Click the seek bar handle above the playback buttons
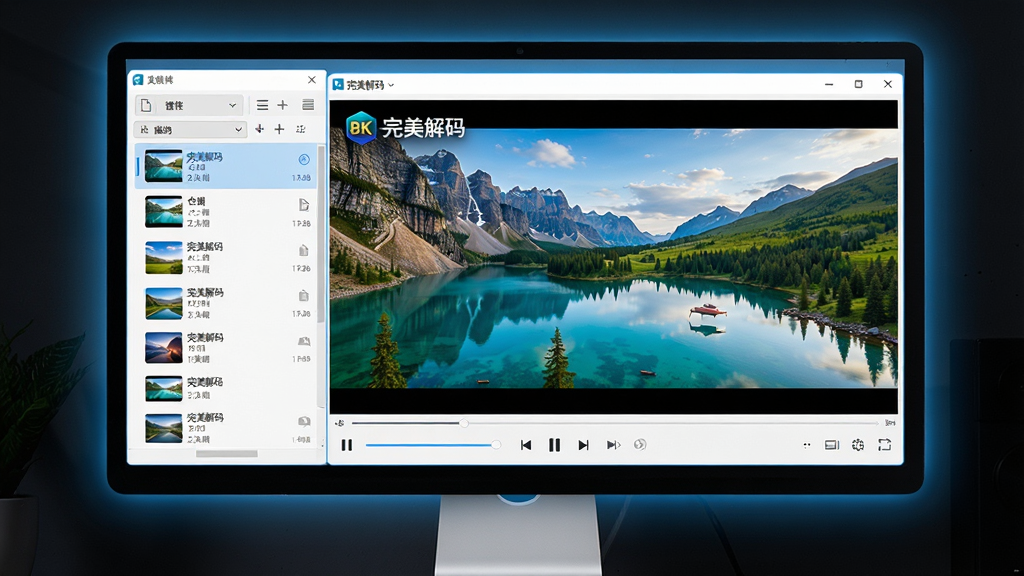Viewport: 1024px width, 576px height. click(x=464, y=423)
